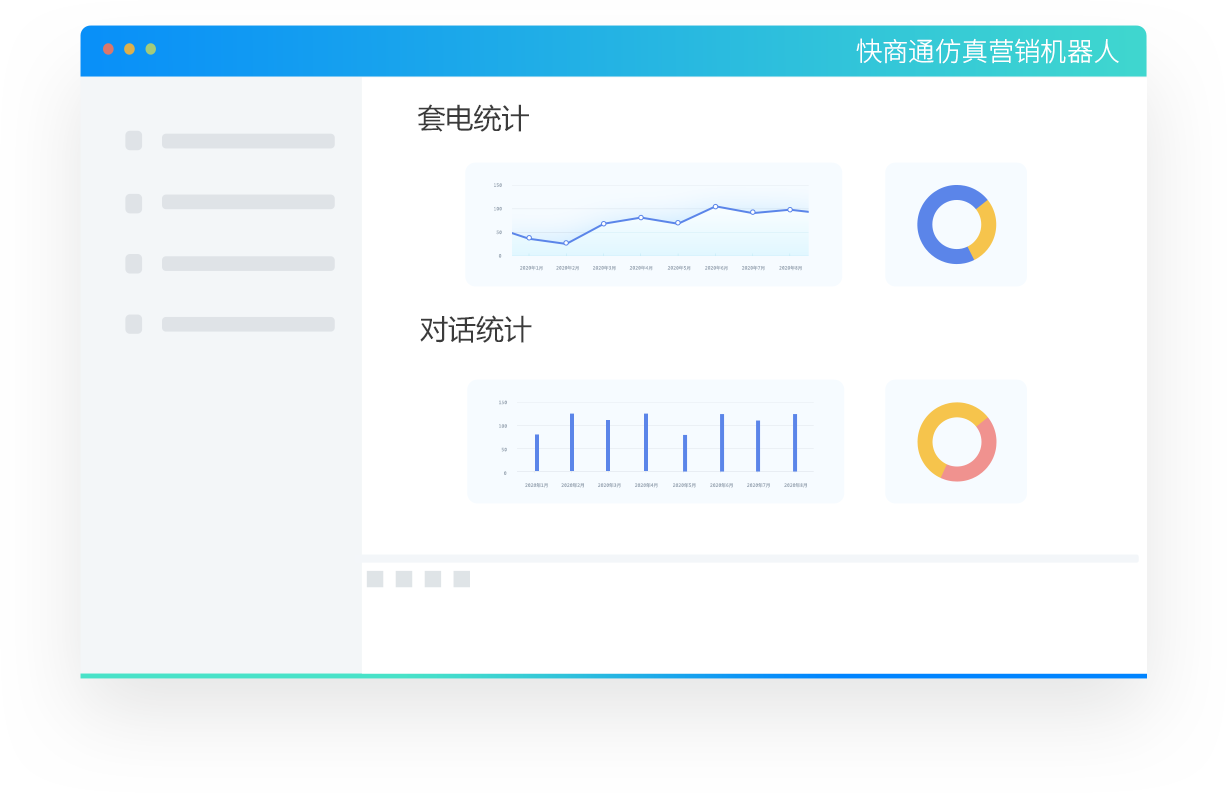This screenshot has height=793, width=1227.
Task: Click the 2020年5月 bar in the bar chart
Action: click(x=685, y=453)
